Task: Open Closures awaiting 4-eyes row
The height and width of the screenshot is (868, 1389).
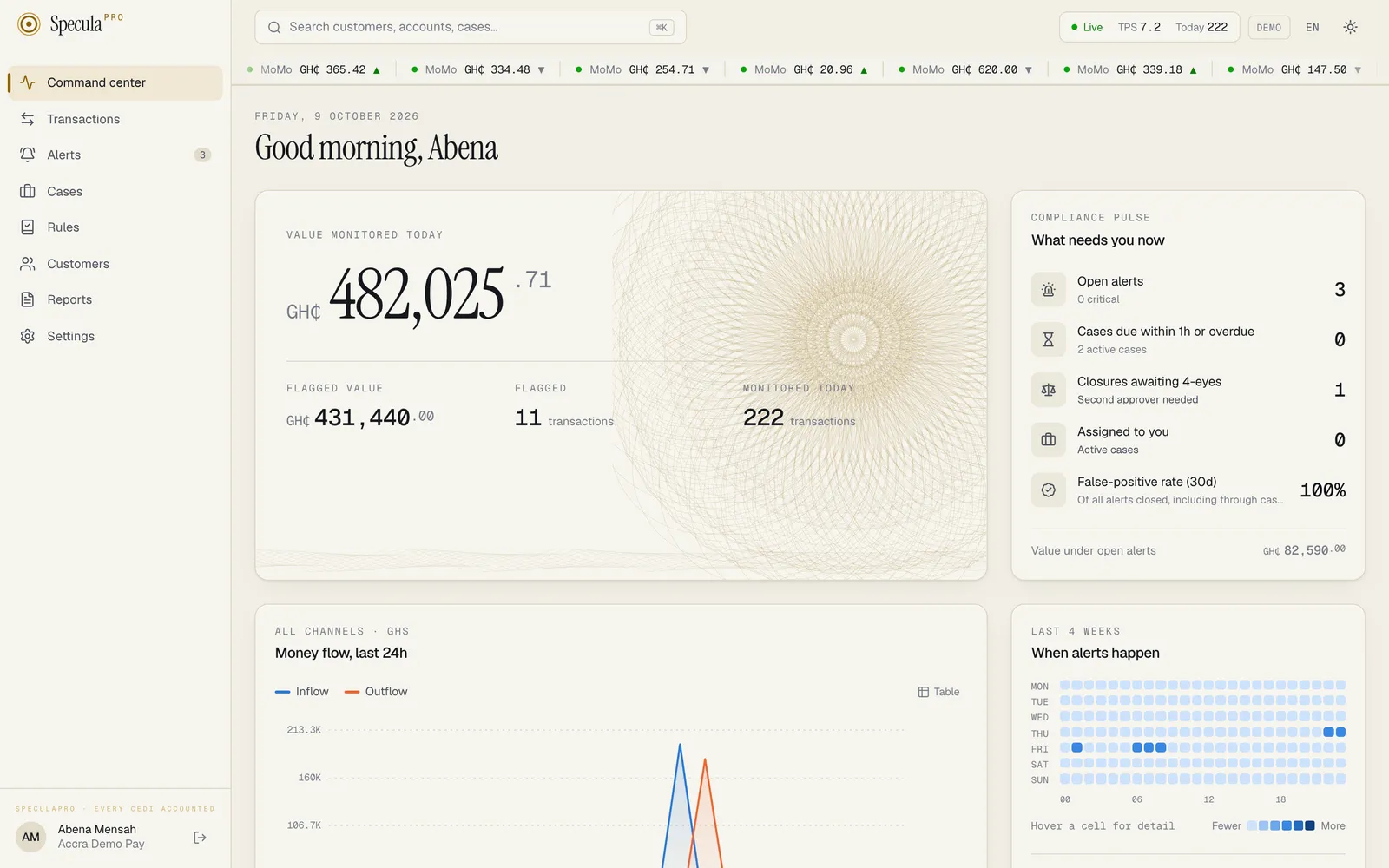Action: tap(1188, 391)
